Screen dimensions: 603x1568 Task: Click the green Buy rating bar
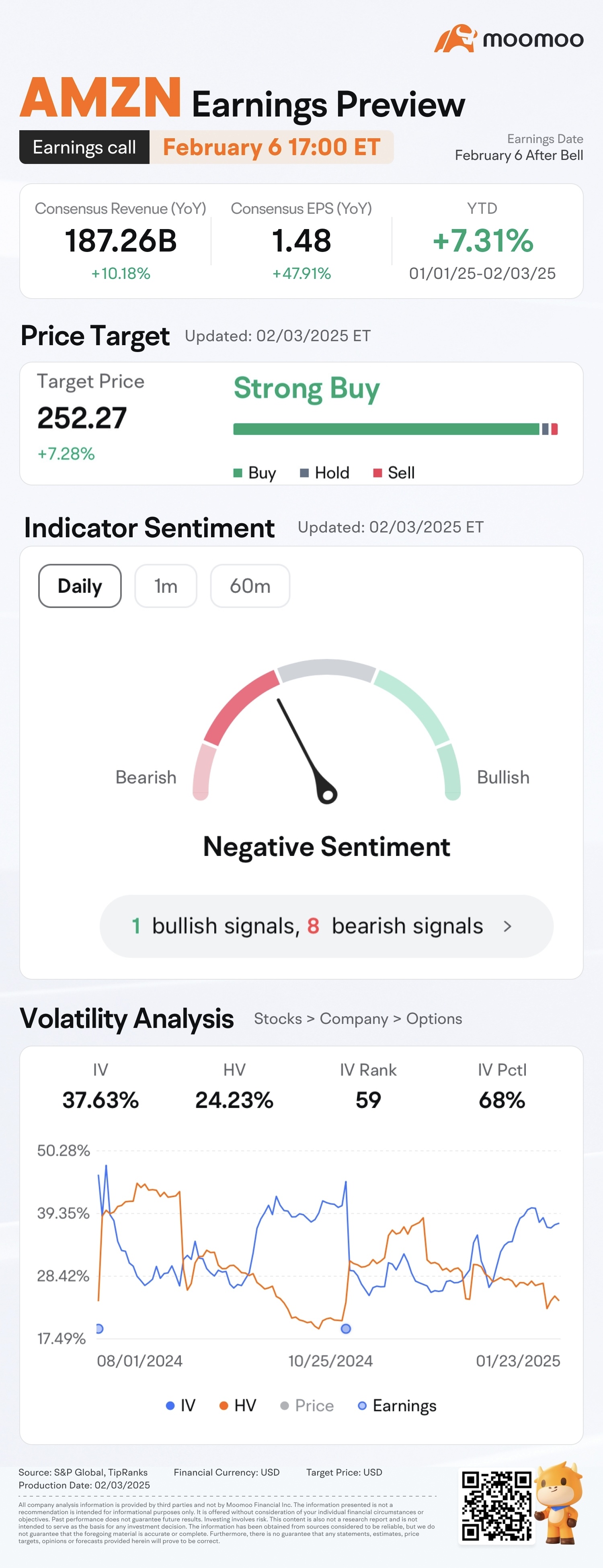pos(386,429)
